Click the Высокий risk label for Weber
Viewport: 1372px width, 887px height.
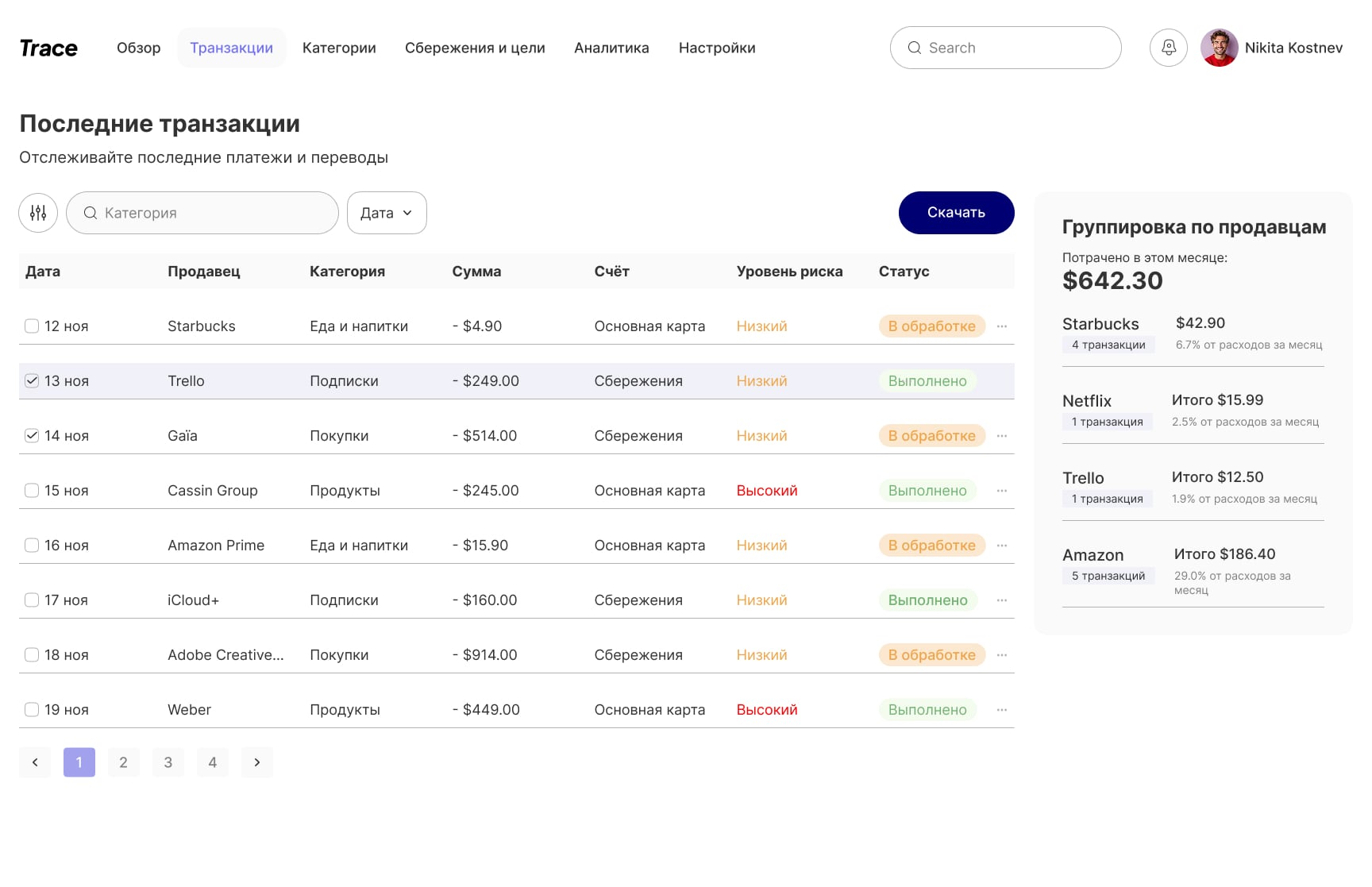[x=767, y=710]
